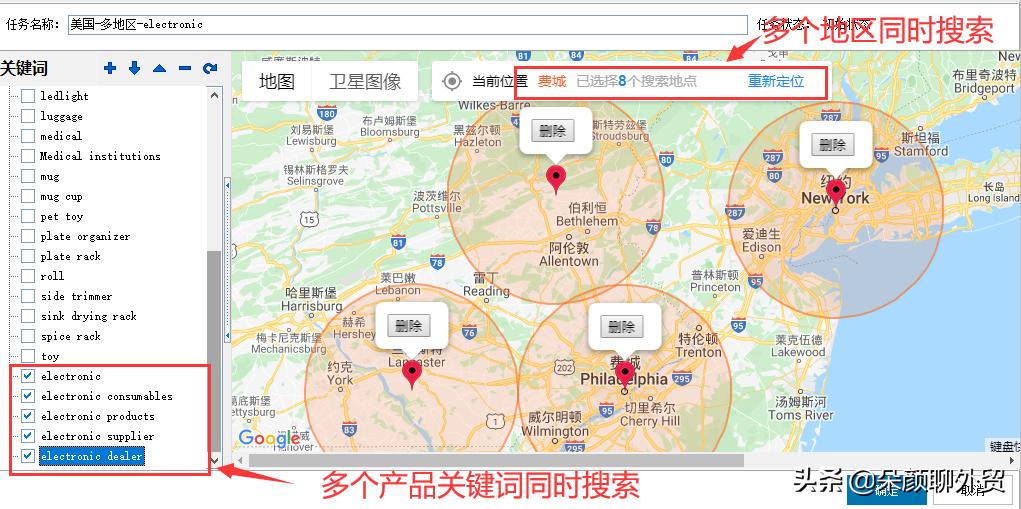Screen dimensions: 1021x509
Task: Switch to 卫星图像 satellite view
Action: [365, 81]
